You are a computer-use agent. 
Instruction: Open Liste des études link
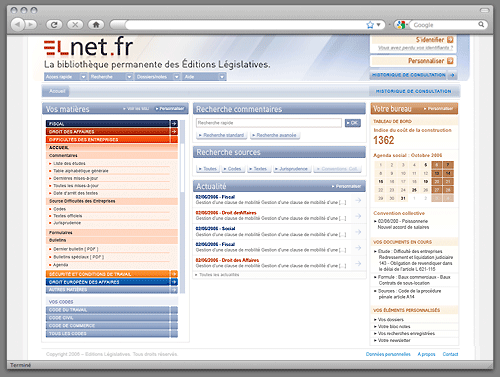(69, 163)
